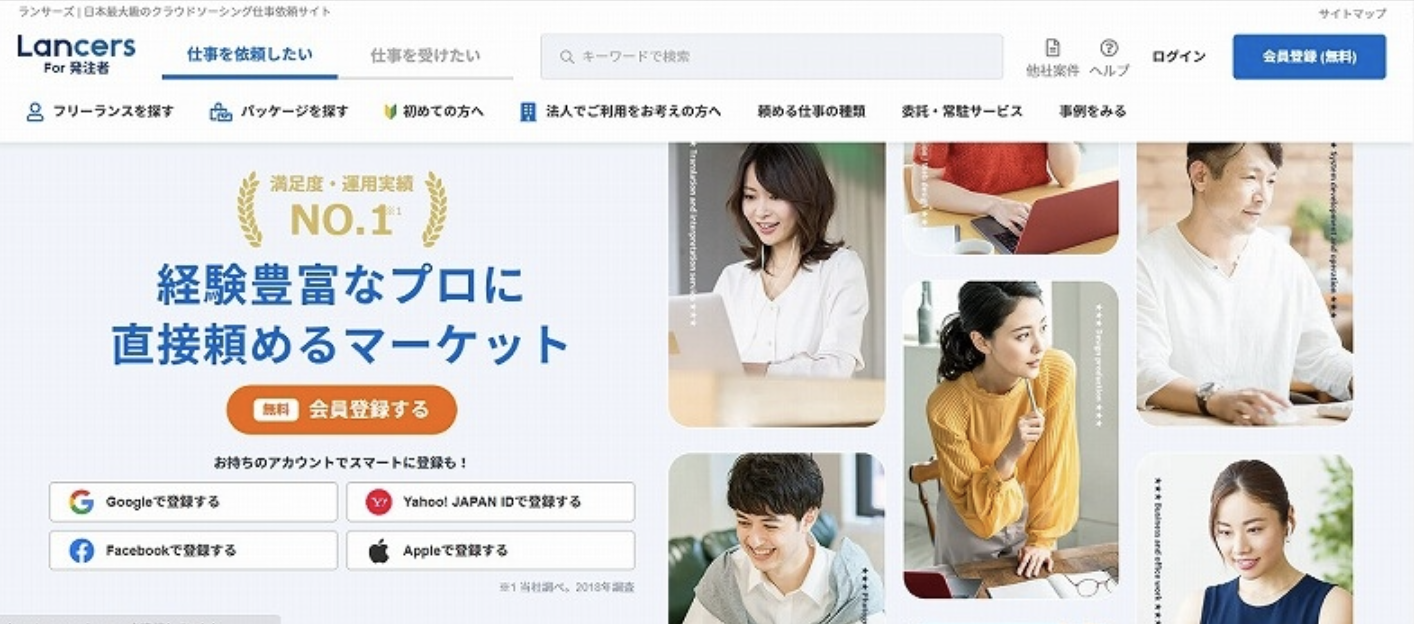Focus the キーワードで検索 search field

772,57
